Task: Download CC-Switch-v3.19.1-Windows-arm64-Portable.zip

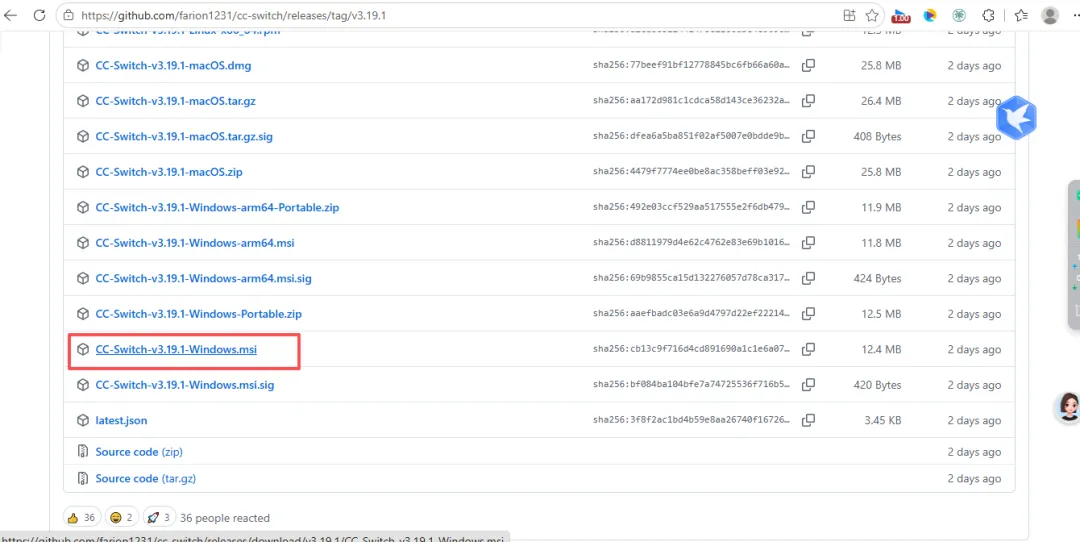Action: pyautogui.click(x=217, y=207)
